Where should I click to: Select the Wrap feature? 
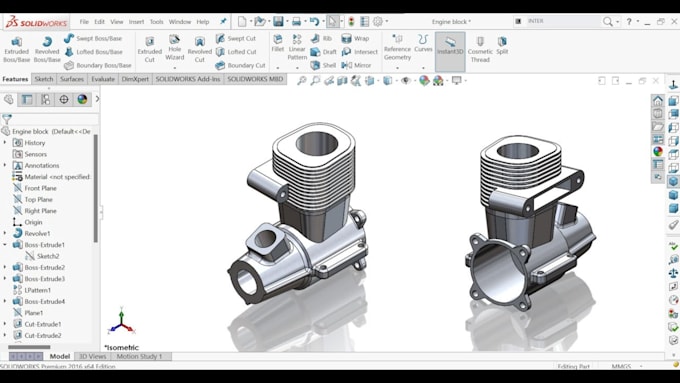pyautogui.click(x=355, y=38)
